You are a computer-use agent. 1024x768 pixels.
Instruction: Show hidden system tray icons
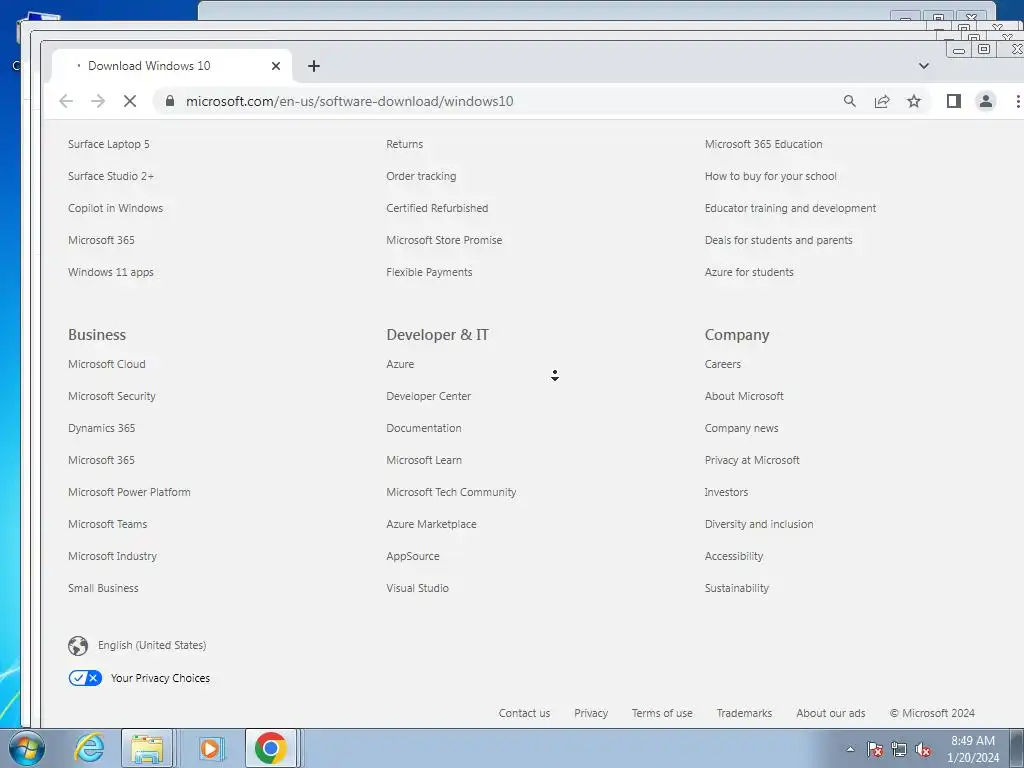[850, 749]
